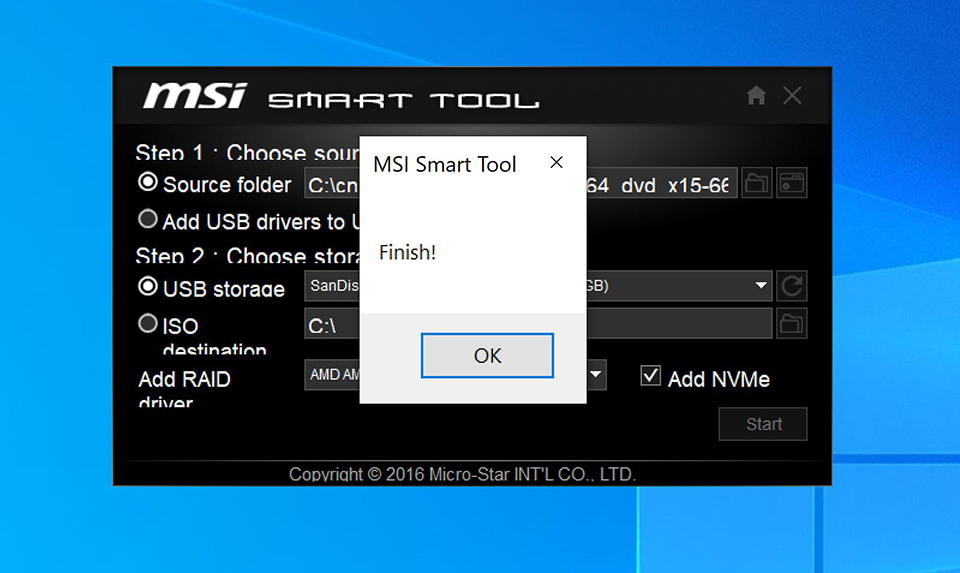Click the Copyright 2016 Micro-Star text
The image size is (960, 573).
pyautogui.click(x=462, y=474)
